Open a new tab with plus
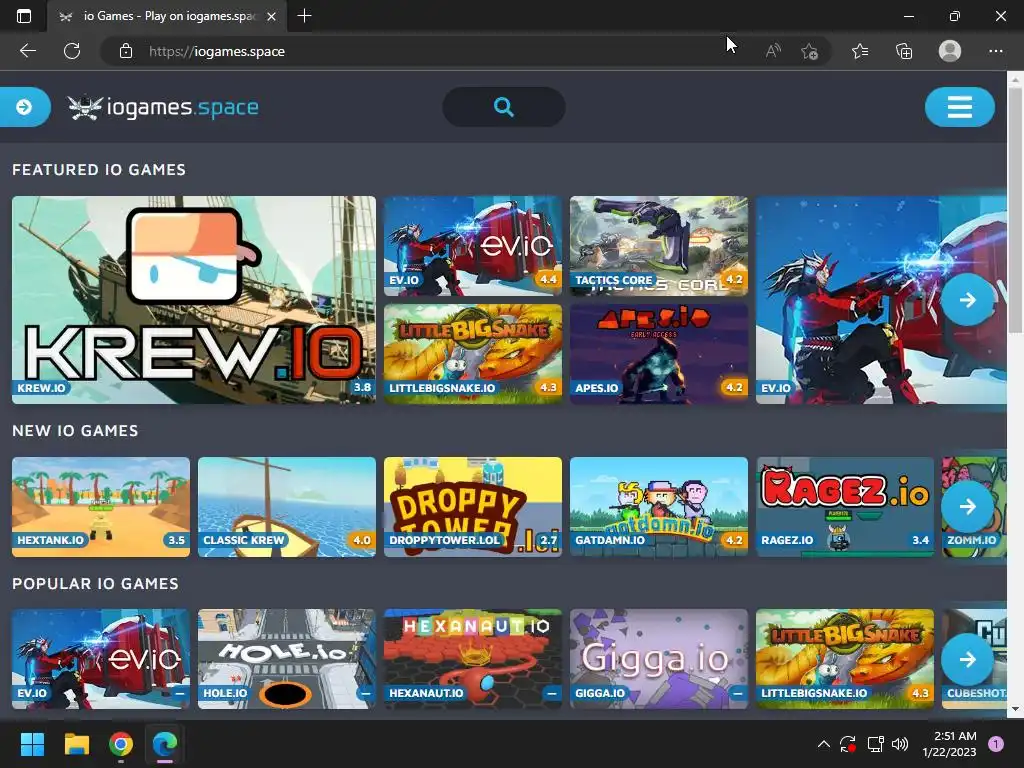The height and width of the screenshot is (768, 1024). pos(304,16)
